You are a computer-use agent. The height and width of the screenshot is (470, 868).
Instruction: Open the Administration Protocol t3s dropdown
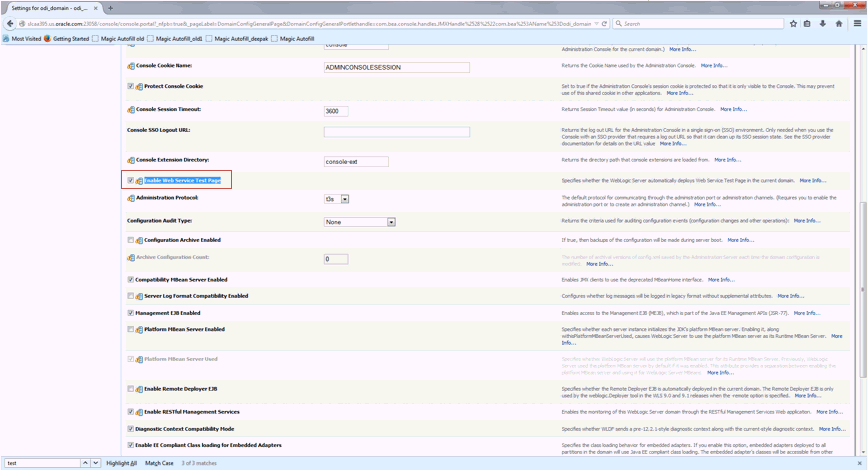pos(337,199)
